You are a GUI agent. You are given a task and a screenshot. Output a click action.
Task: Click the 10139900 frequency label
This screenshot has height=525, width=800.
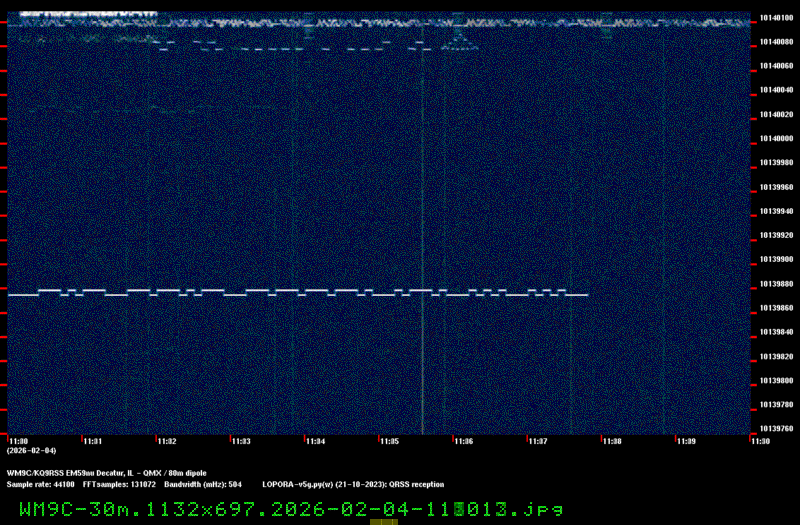(775, 260)
